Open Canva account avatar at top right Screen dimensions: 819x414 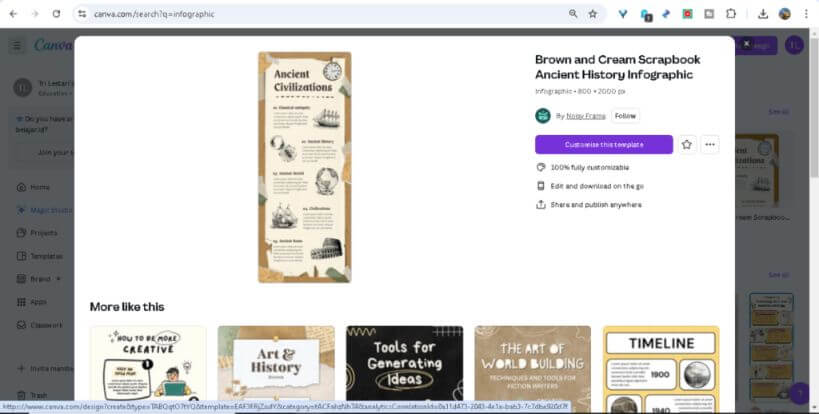click(794, 45)
